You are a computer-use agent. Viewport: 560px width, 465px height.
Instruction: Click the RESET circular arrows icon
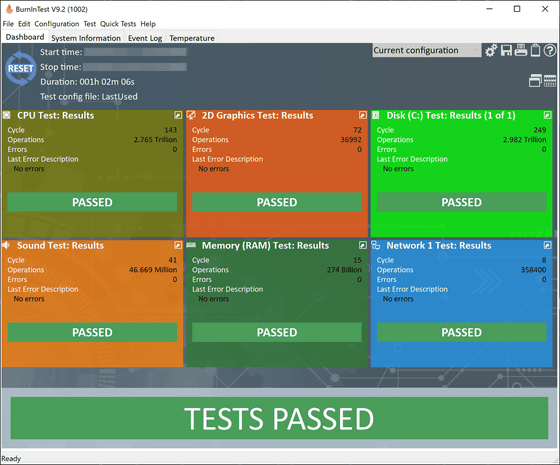[20, 68]
